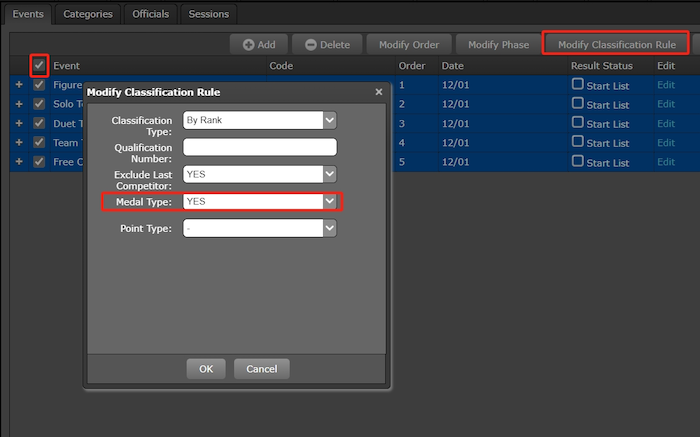Close the Modify Classification Rule dialog
Image resolution: width=700 pixels, height=437 pixels.
click(378, 92)
